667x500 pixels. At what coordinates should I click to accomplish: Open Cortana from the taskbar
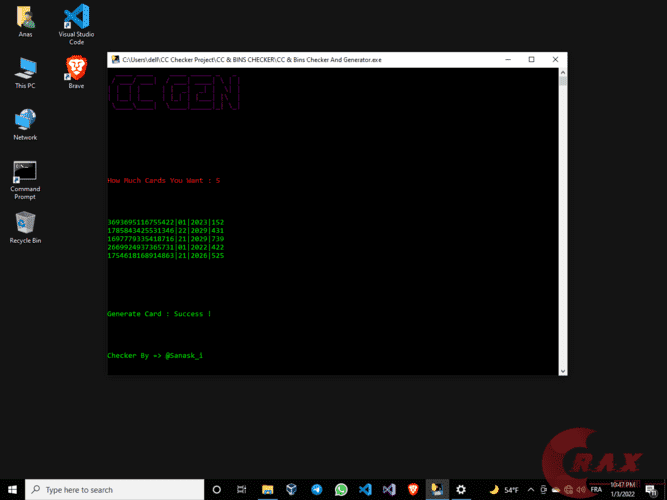tap(217, 489)
